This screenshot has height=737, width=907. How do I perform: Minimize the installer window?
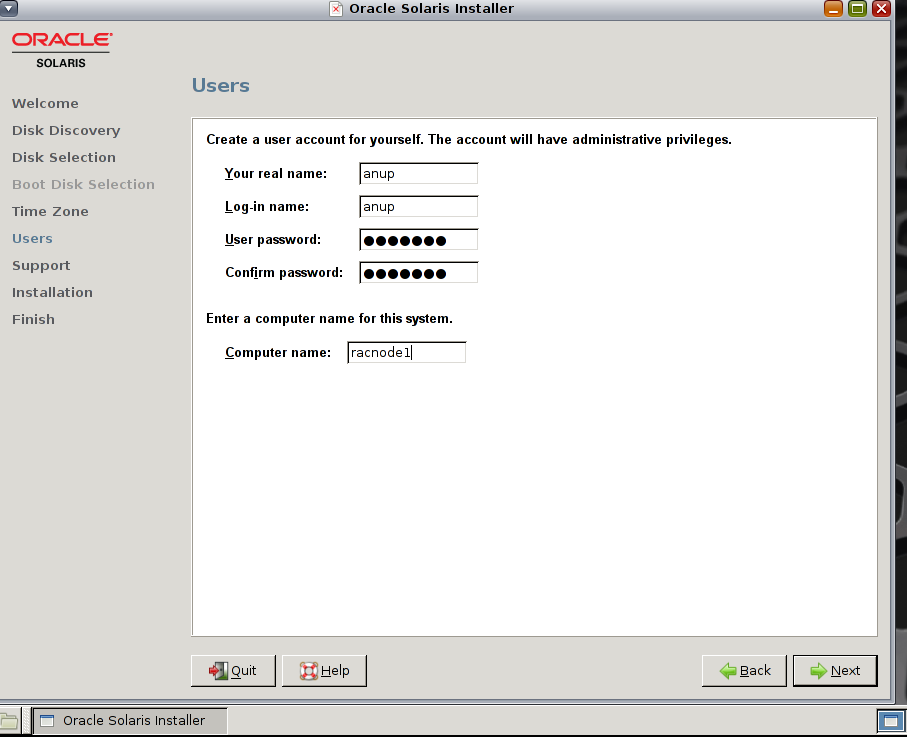(833, 9)
